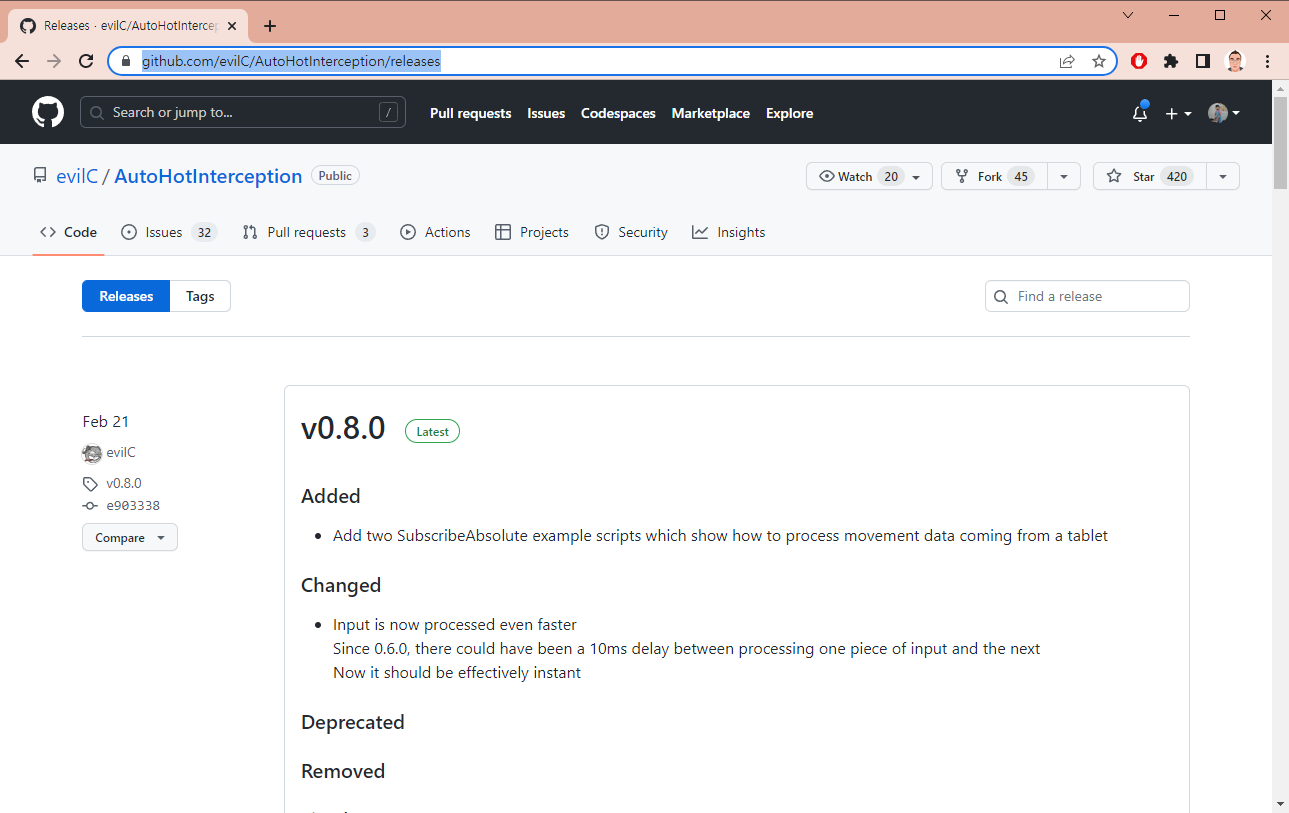The width and height of the screenshot is (1289, 813).
Task: Open the GitHub home logo
Action: tap(48, 112)
